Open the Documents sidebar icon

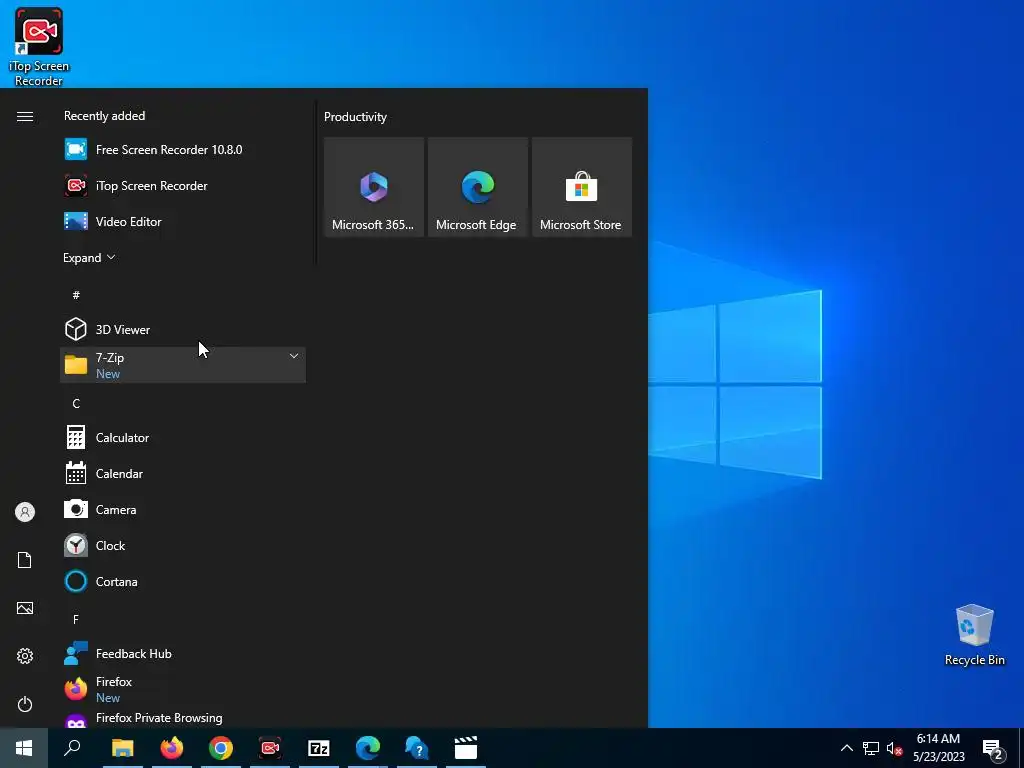click(25, 560)
